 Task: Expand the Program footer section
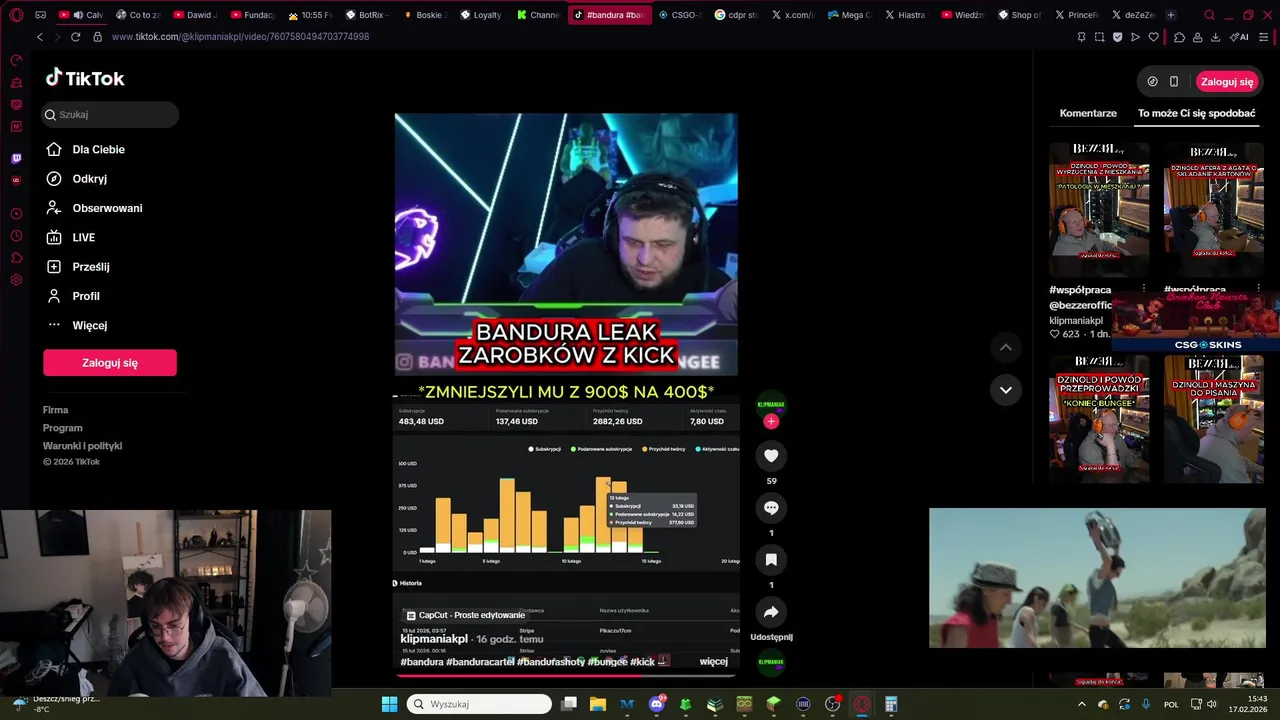click(x=62, y=428)
